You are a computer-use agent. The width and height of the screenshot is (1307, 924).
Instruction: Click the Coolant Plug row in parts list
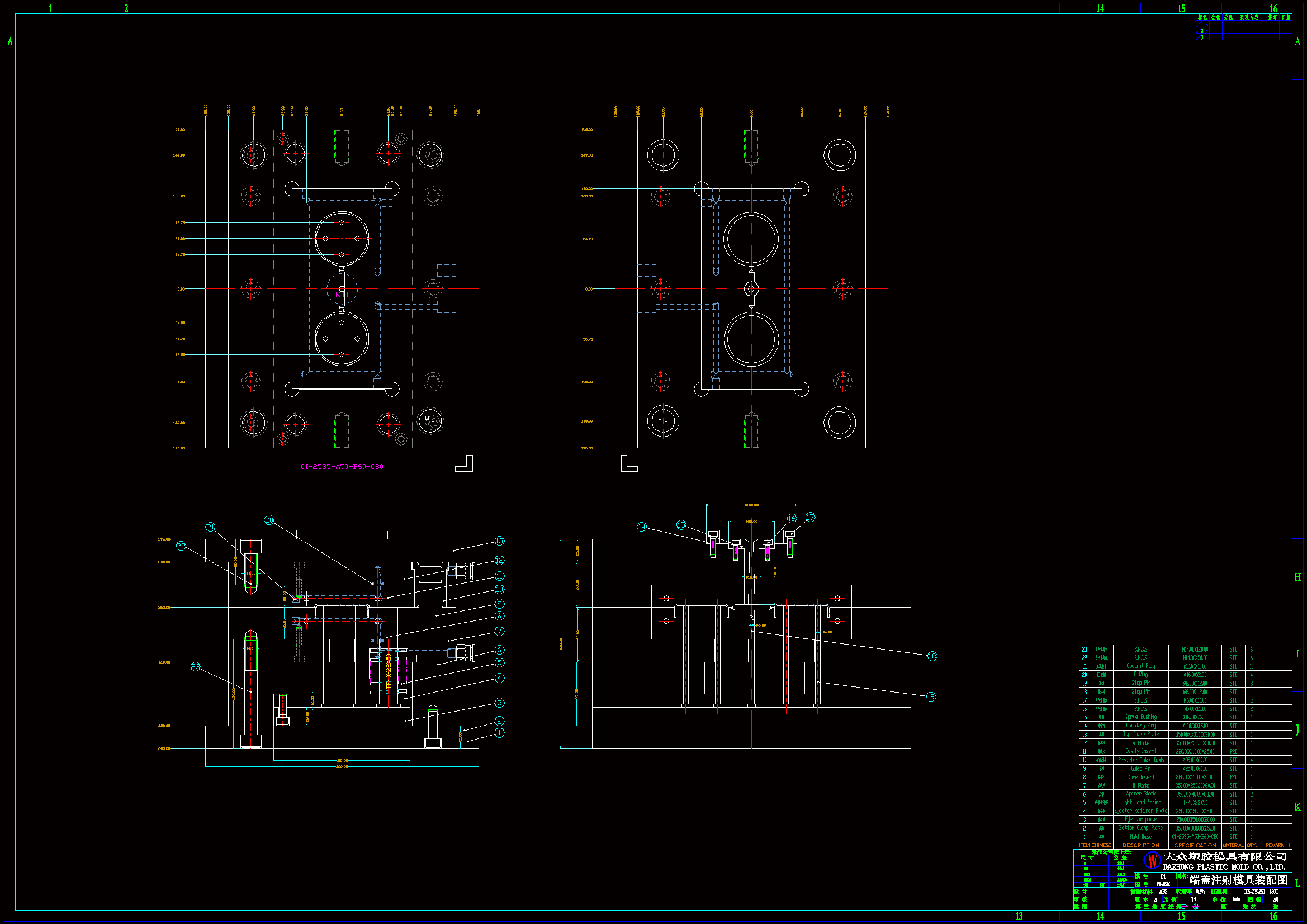pyautogui.click(x=1140, y=666)
